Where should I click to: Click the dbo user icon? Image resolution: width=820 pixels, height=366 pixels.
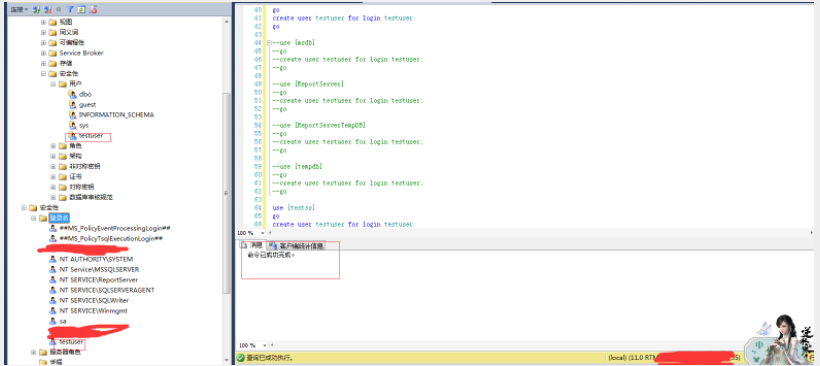coord(73,94)
